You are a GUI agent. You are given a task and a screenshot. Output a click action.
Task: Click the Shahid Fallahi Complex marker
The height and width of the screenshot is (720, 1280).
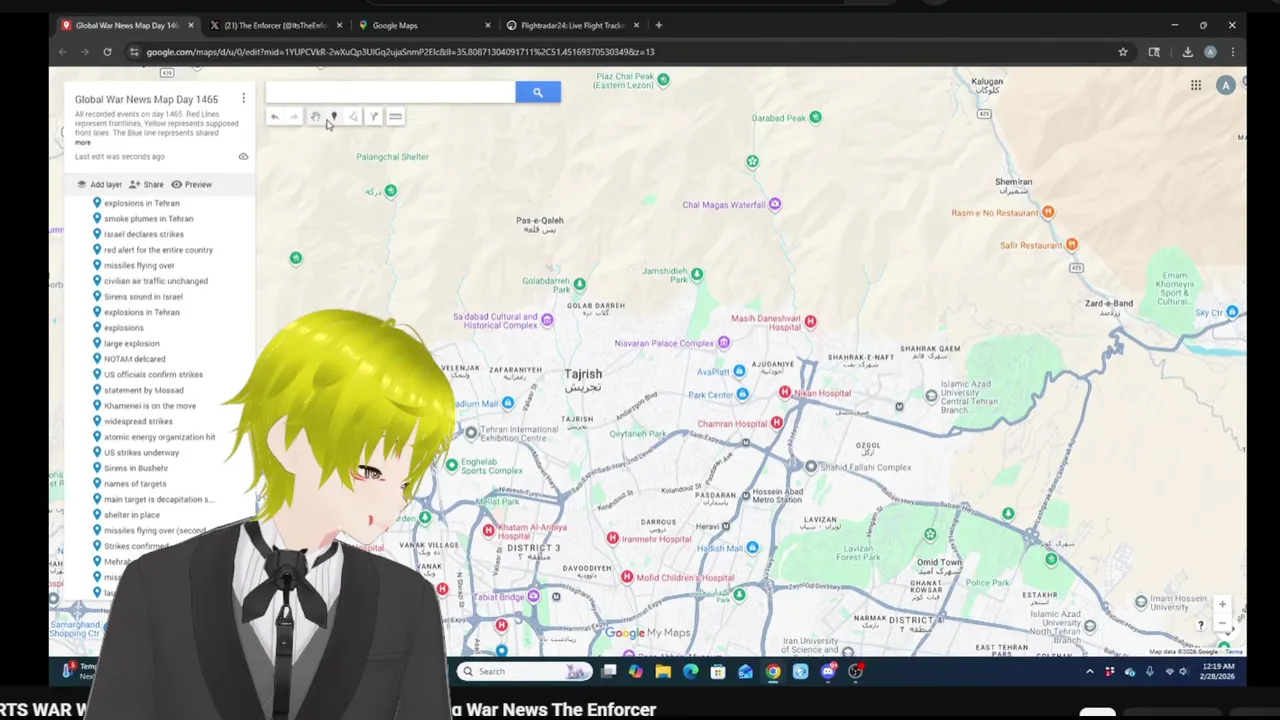point(811,467)
